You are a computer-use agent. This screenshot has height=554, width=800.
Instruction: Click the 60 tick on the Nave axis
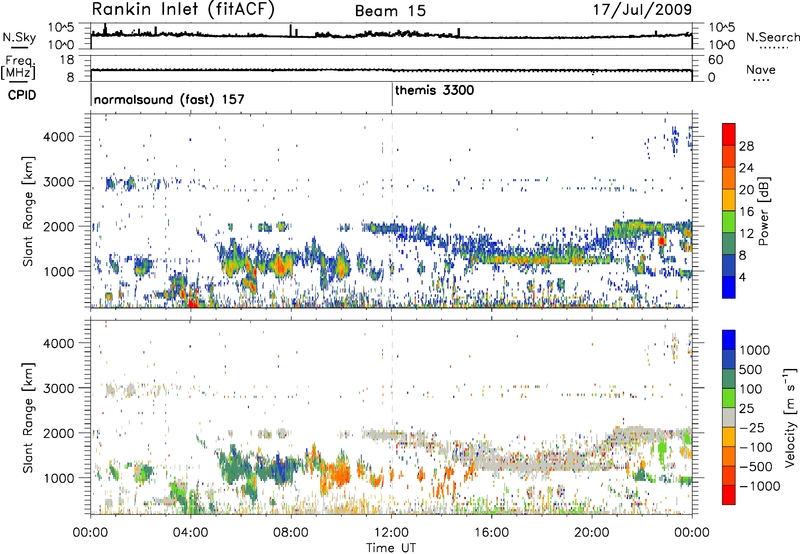(x=715, y=60)
